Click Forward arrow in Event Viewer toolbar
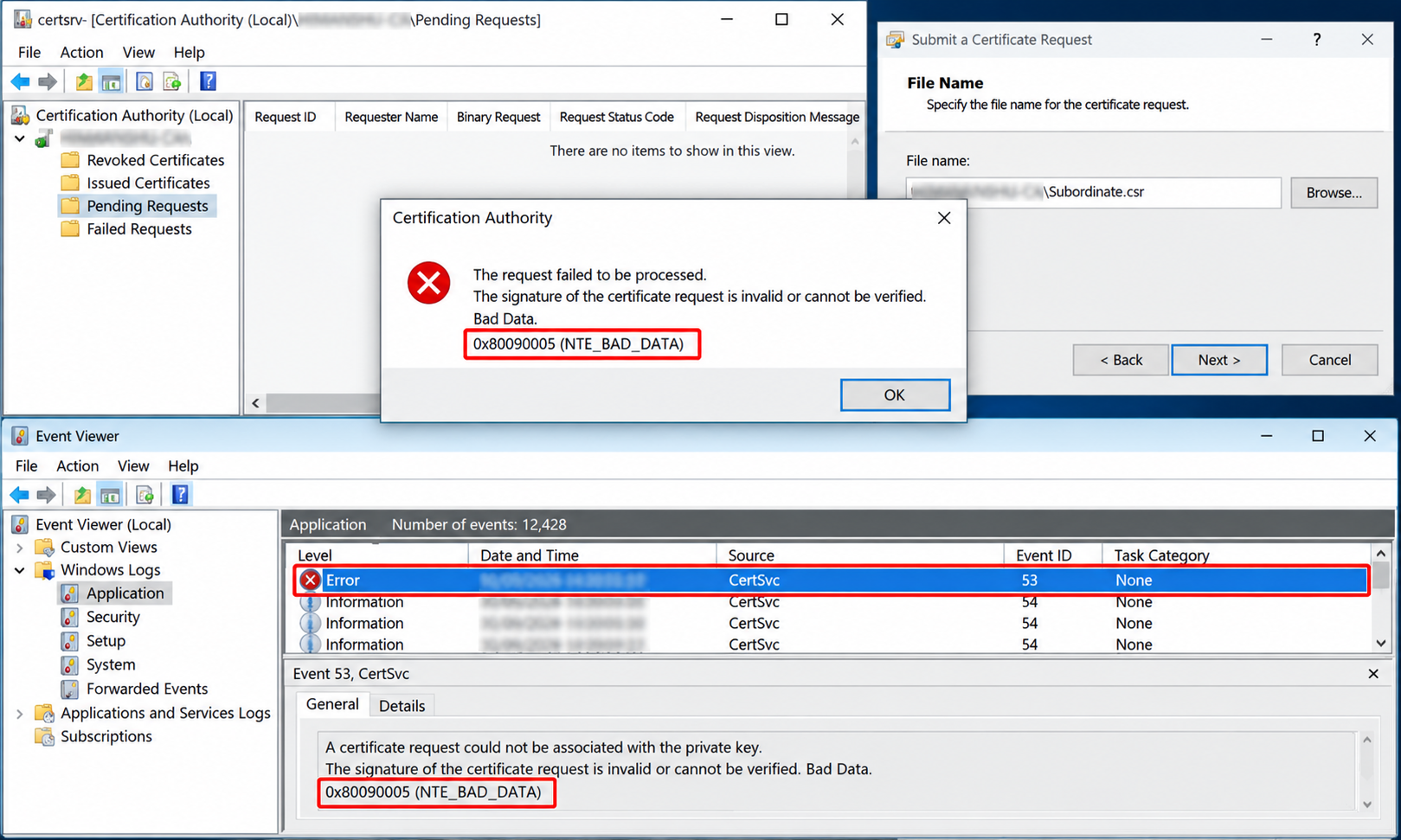1401x840 pixels. tap(47, 495)
